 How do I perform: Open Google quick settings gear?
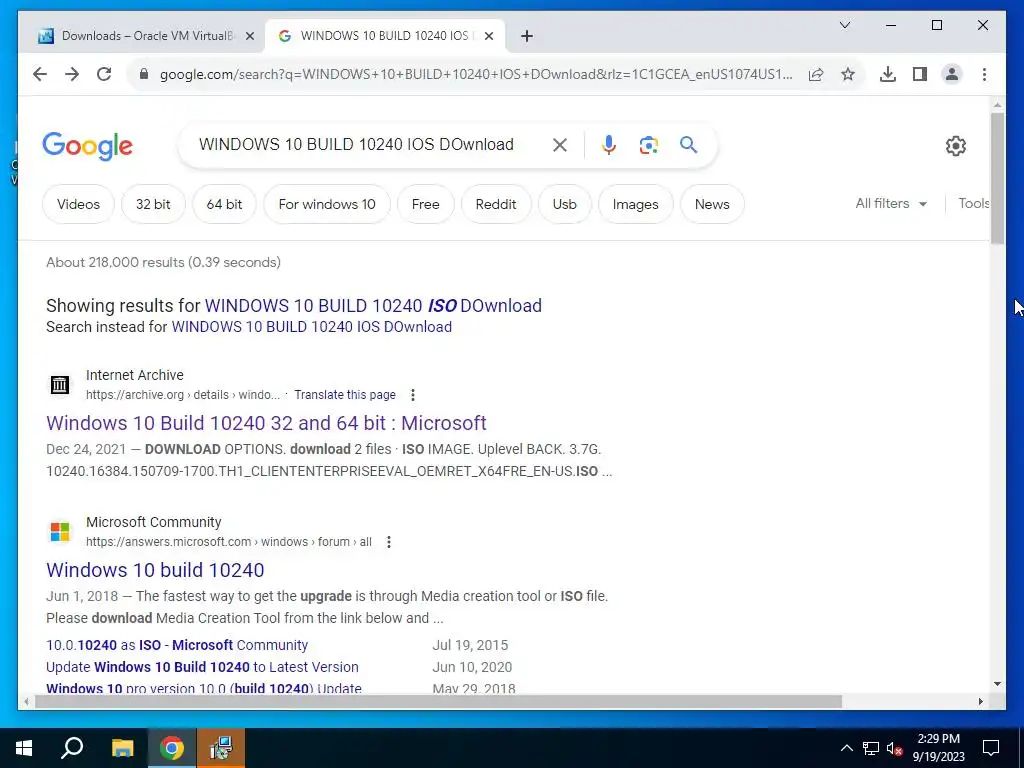pyautogui.click(x=955, y=146)
